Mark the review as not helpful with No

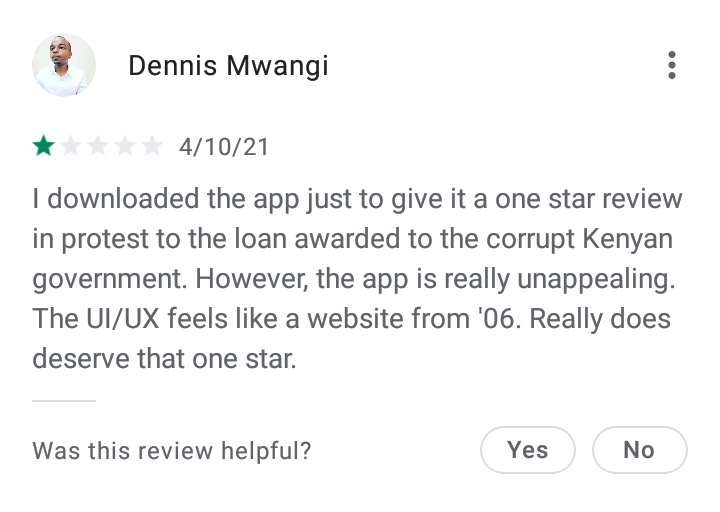(x=640, y=450)
